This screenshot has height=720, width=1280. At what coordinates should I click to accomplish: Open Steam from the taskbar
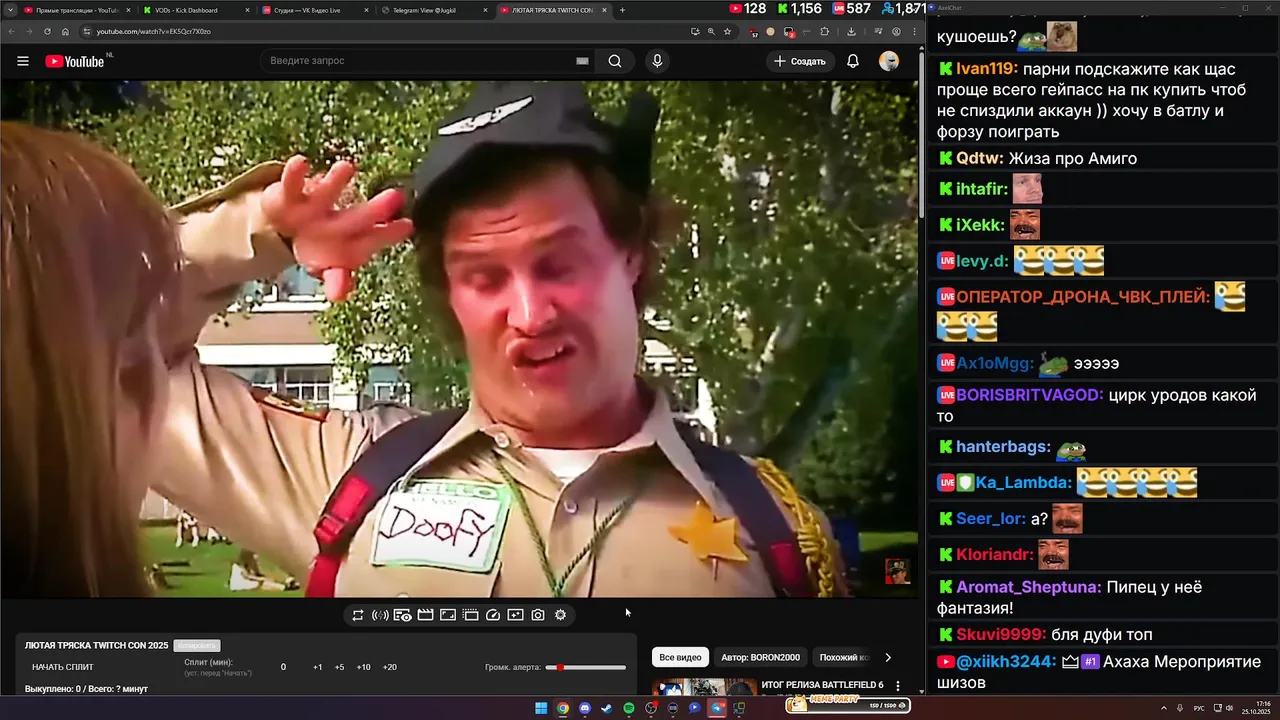tap(607, 708)
